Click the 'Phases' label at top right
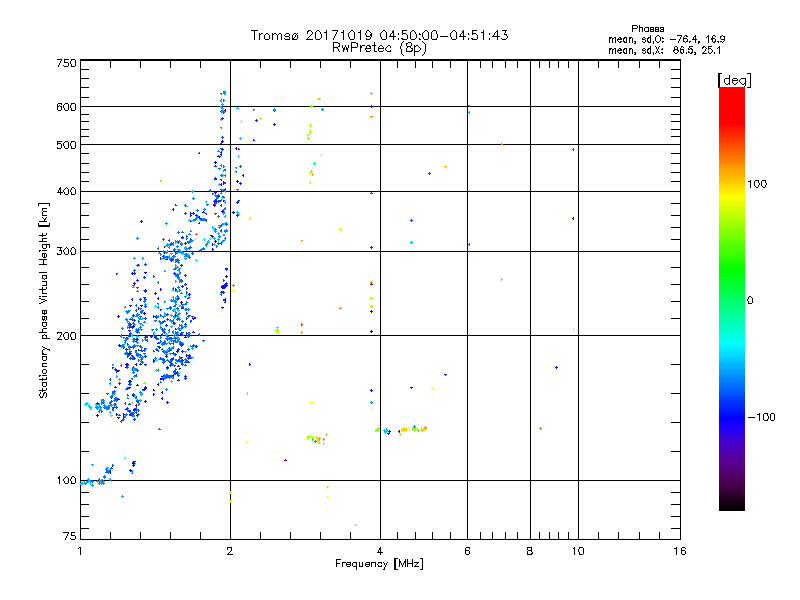 coord(647,29)
